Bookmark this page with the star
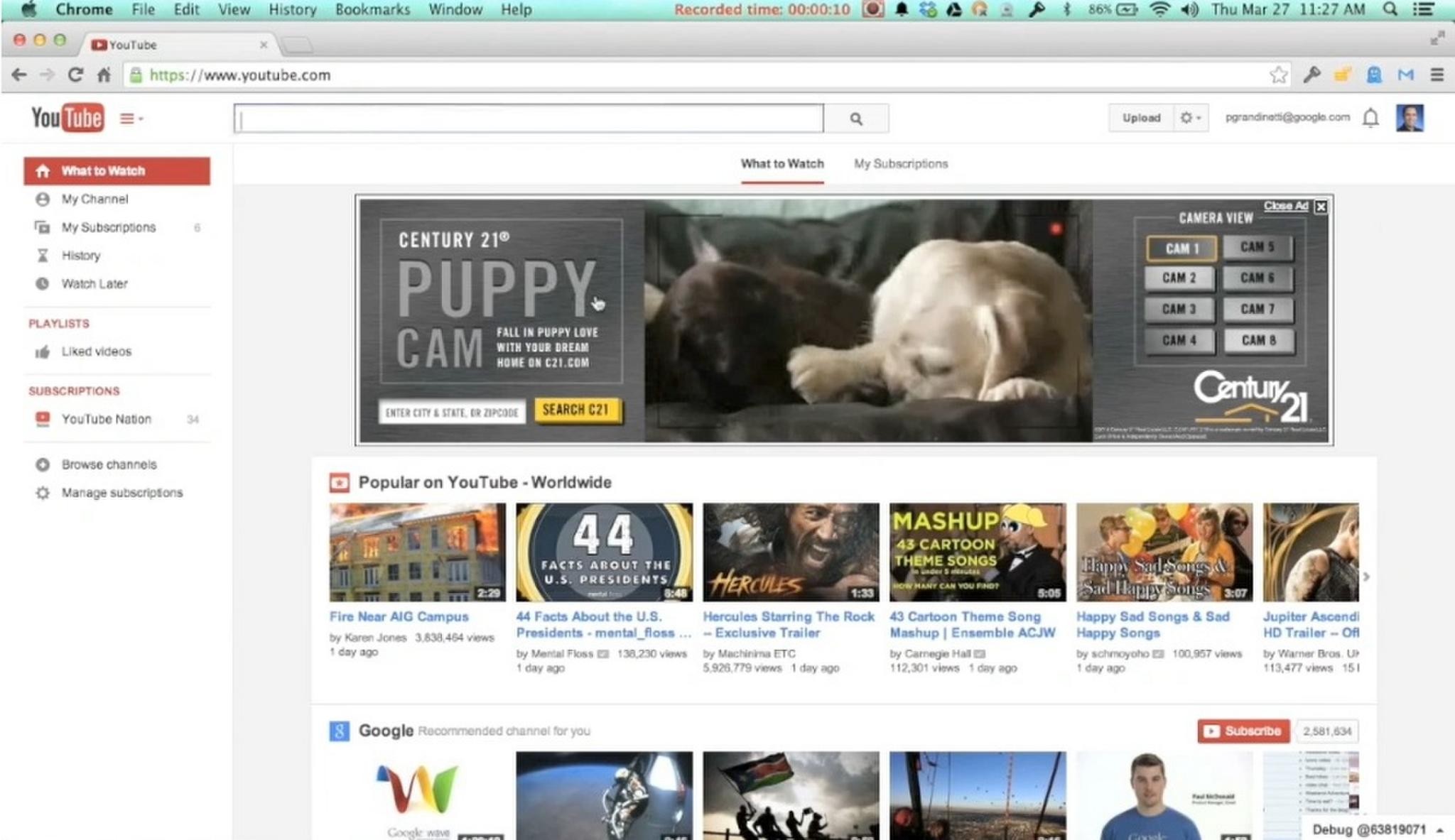 [1278, 75]
